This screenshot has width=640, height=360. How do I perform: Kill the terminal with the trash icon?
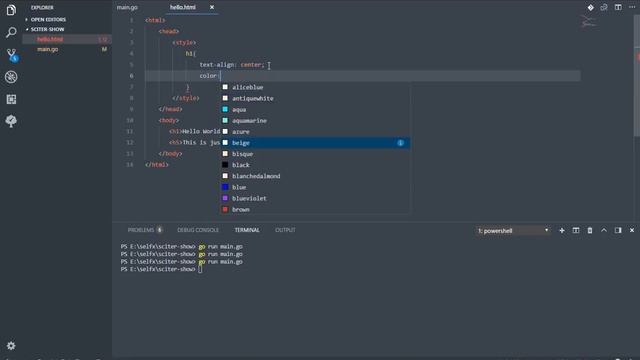(590, 231)
